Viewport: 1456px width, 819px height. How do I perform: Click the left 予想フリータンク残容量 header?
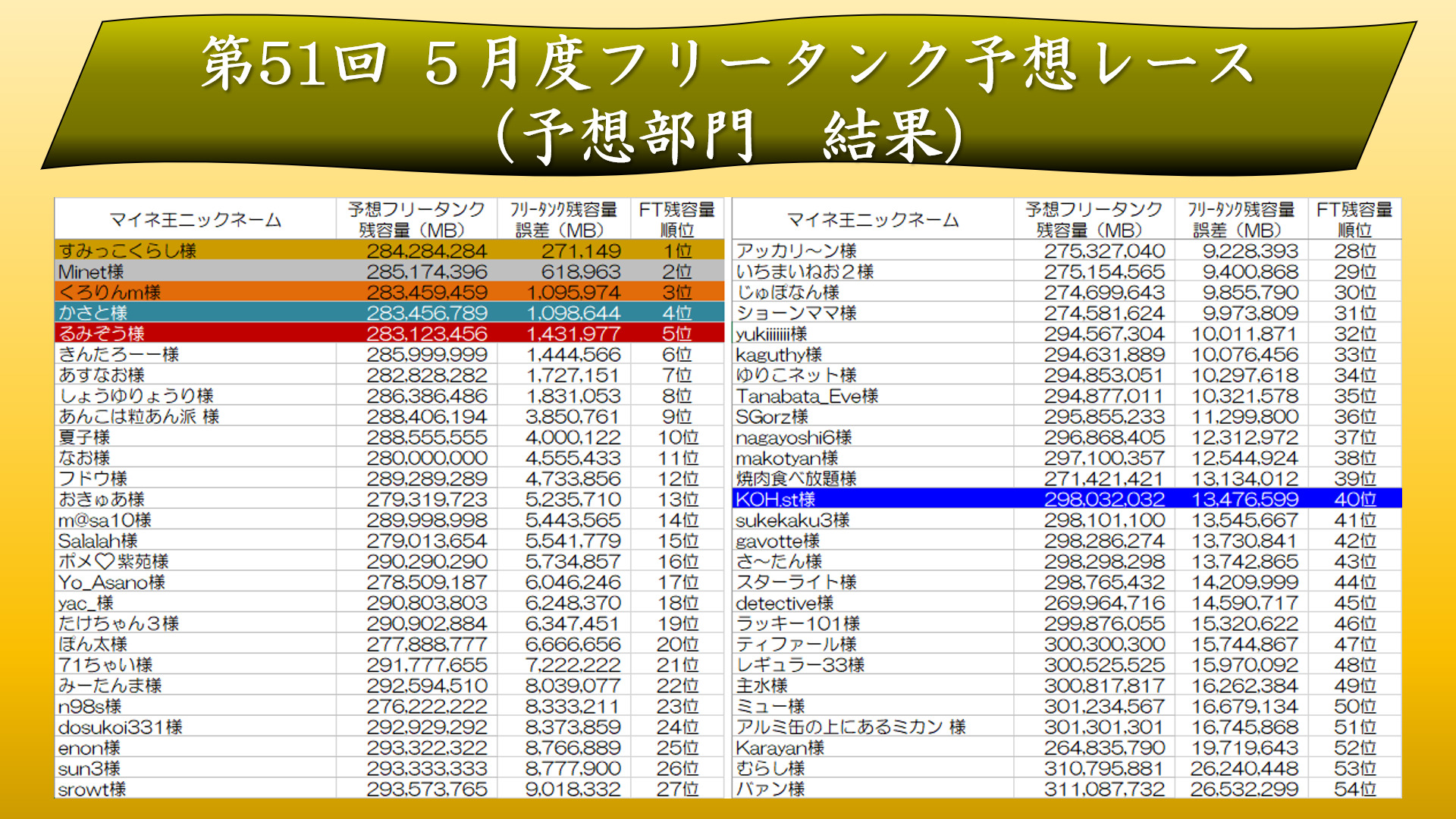[x=416, y=220]
